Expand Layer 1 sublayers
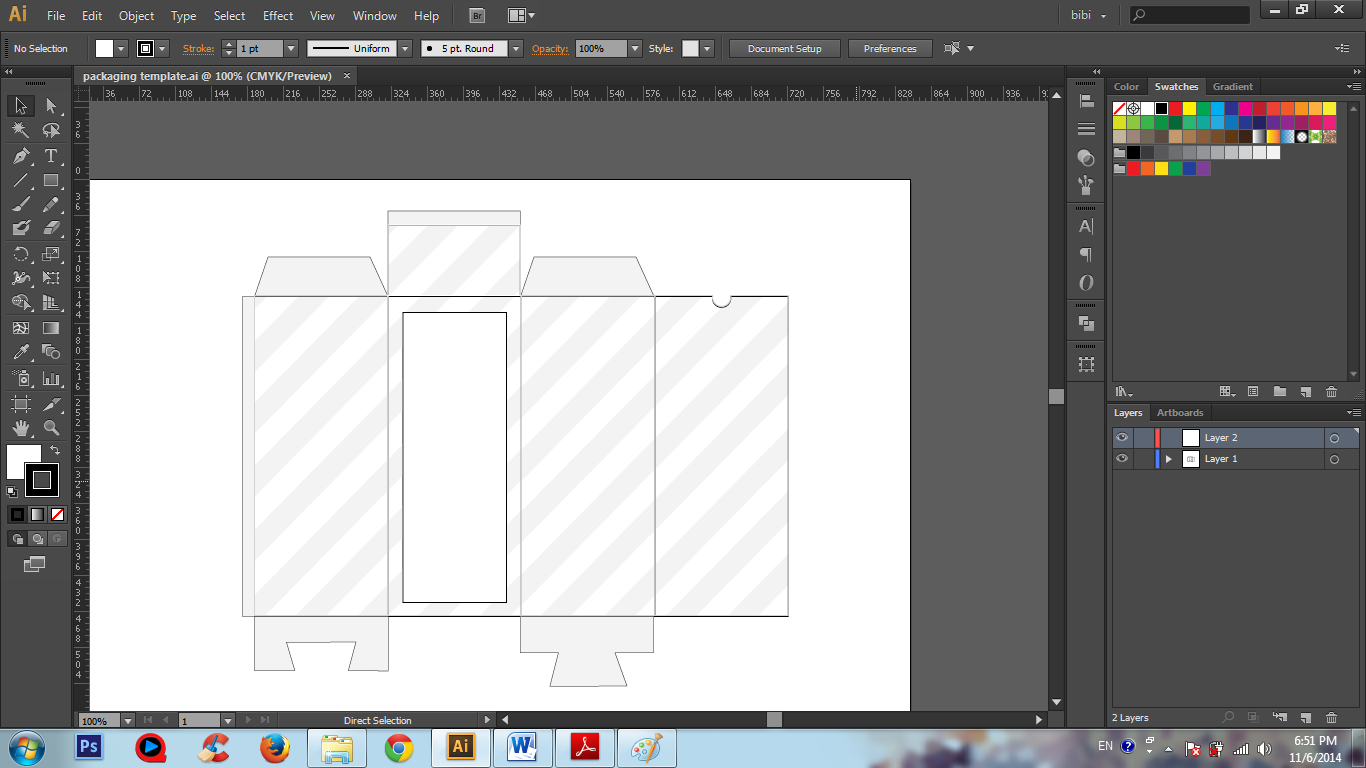Screen dimensions: 1366x768 tap(1168, 459)
